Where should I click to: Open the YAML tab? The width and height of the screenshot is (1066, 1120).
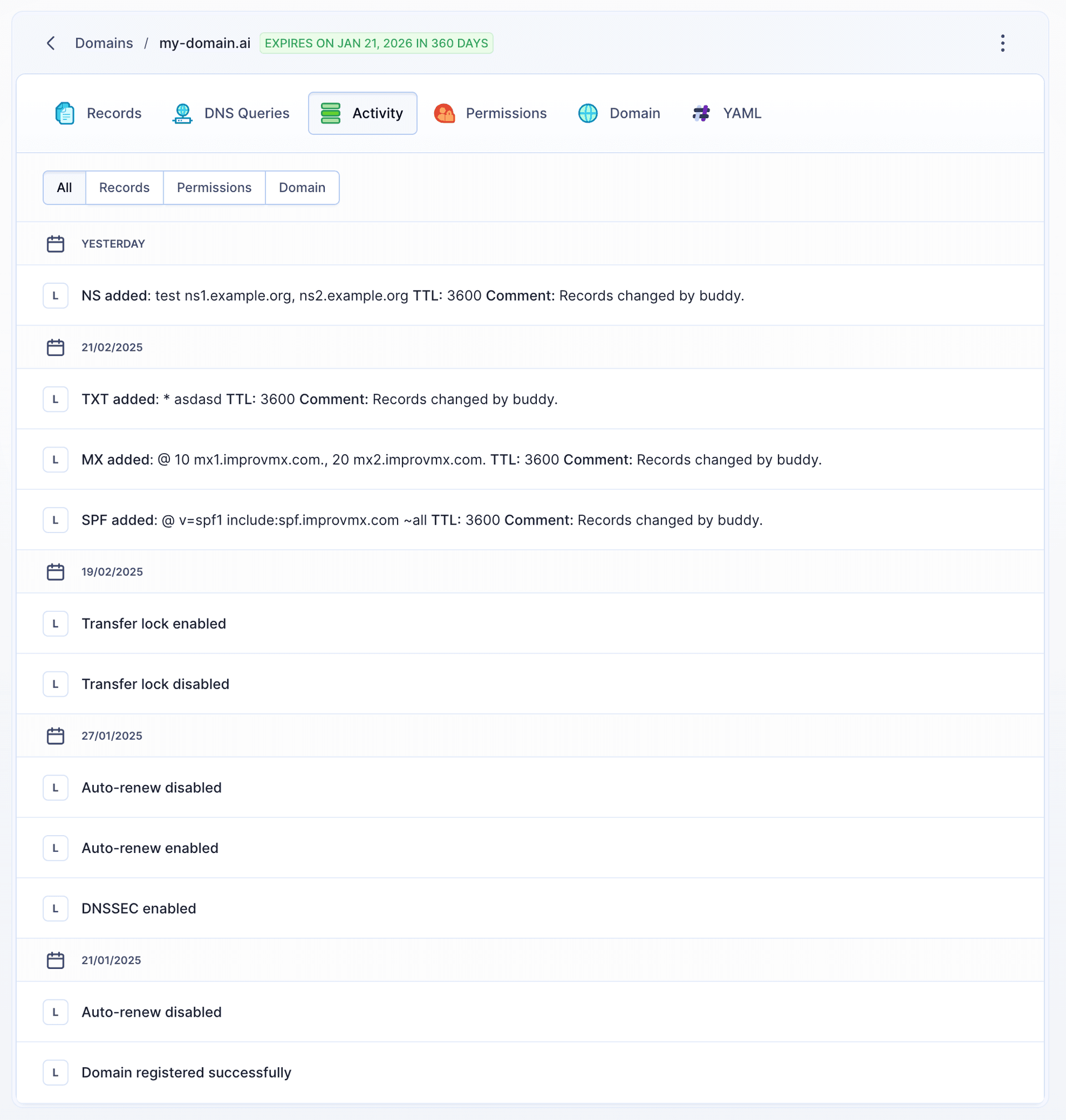[x=742, y=113]
